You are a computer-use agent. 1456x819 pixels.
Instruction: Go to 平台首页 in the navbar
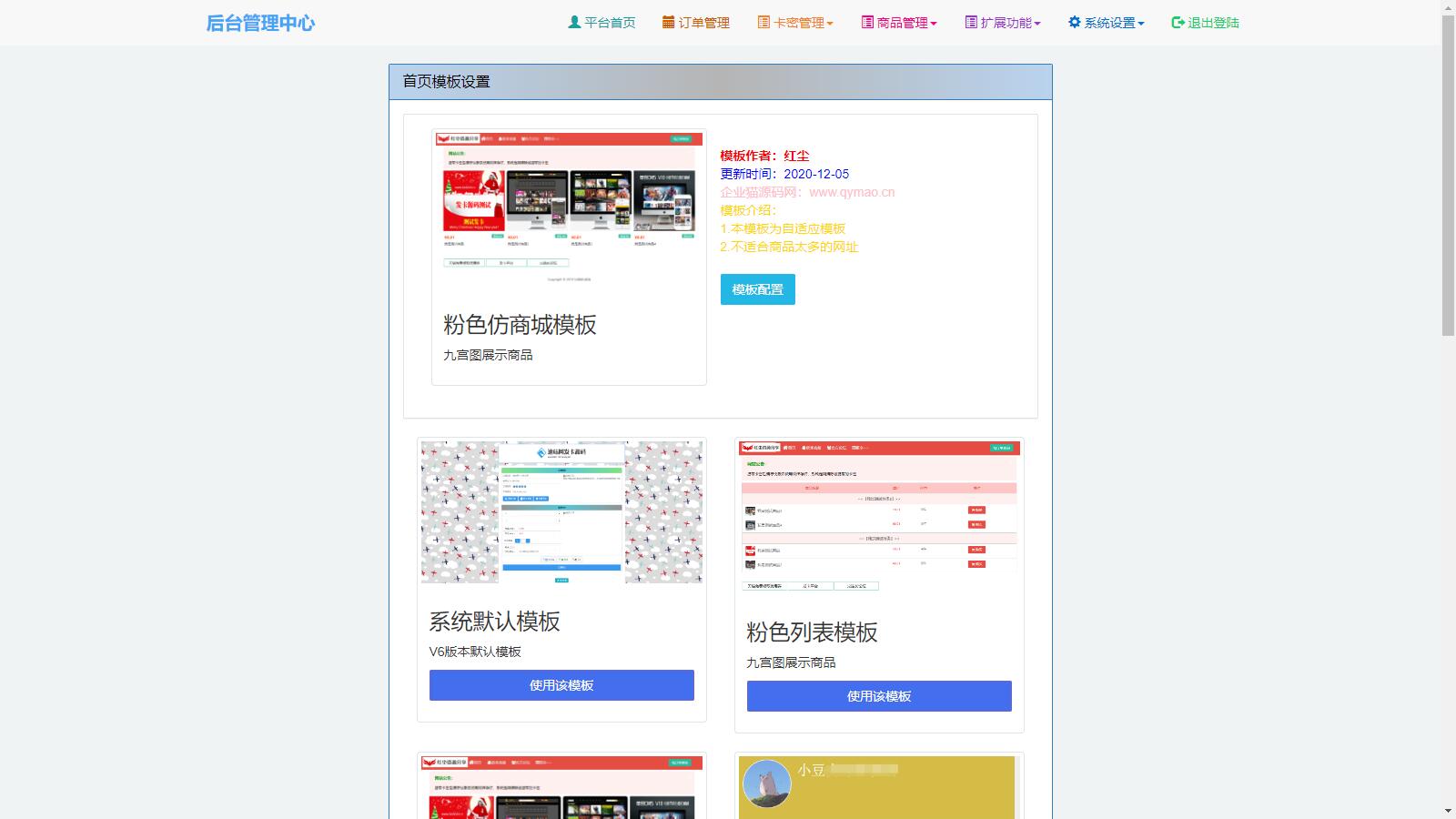tap(610, 23)
